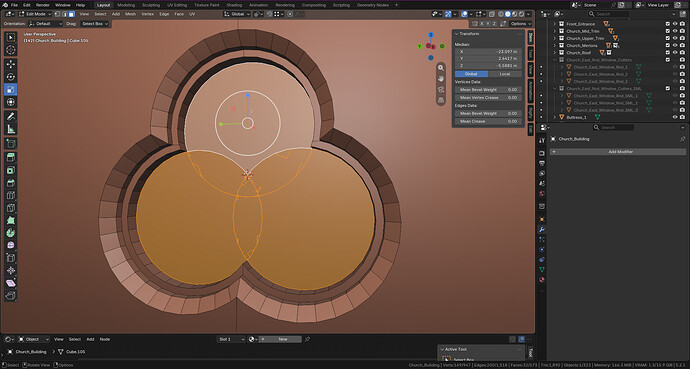Open the Options dropdown
This screenshot has height=369, width=690.
pyautogui.click(x=521, y=24)
